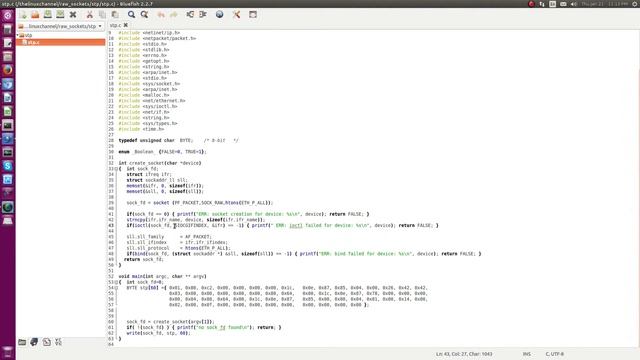Select the stp folder in tree
The image size is (640, 360).
coord(29,36)
